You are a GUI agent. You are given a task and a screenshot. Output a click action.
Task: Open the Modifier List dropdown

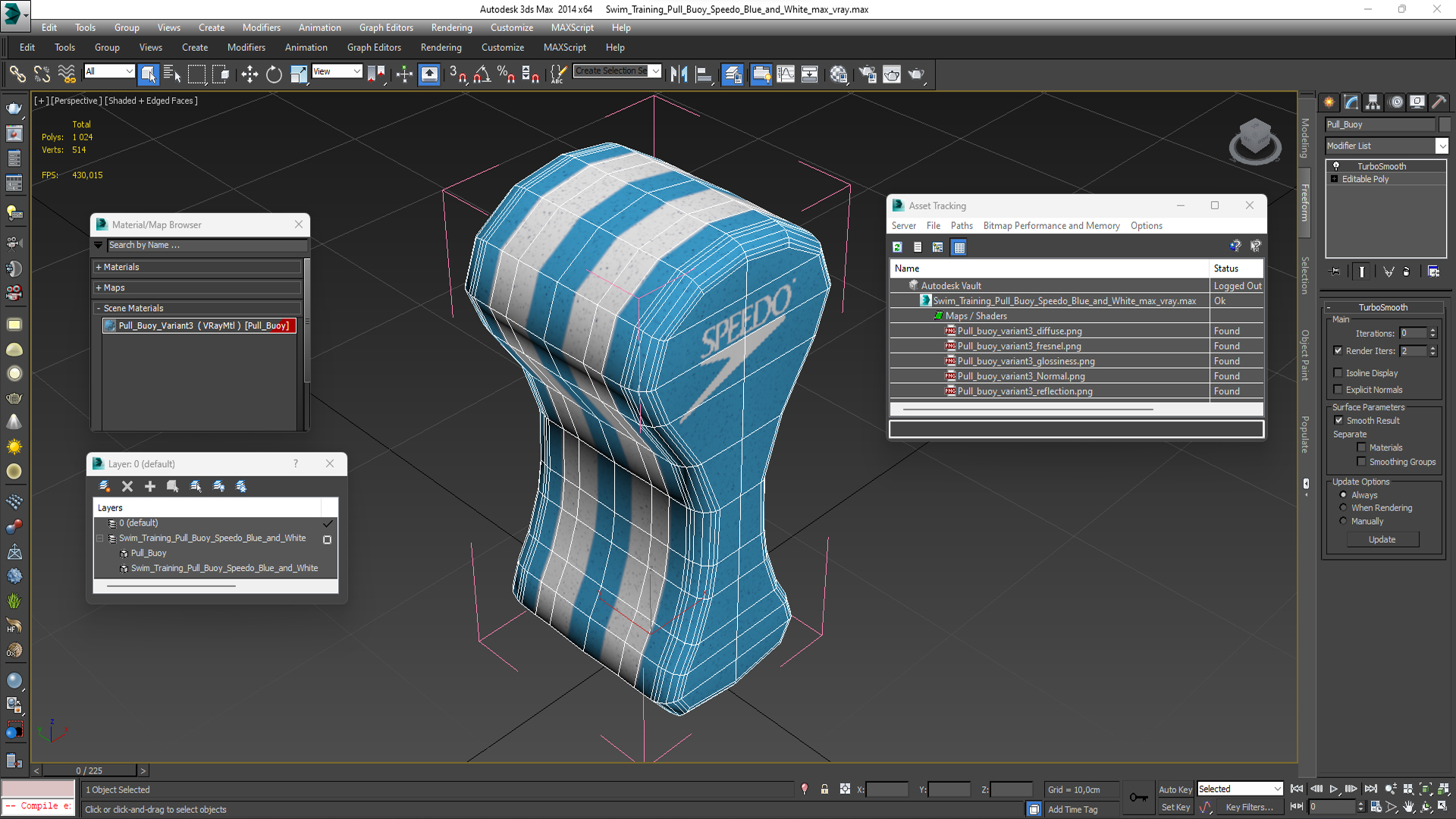coord(1386,146)
